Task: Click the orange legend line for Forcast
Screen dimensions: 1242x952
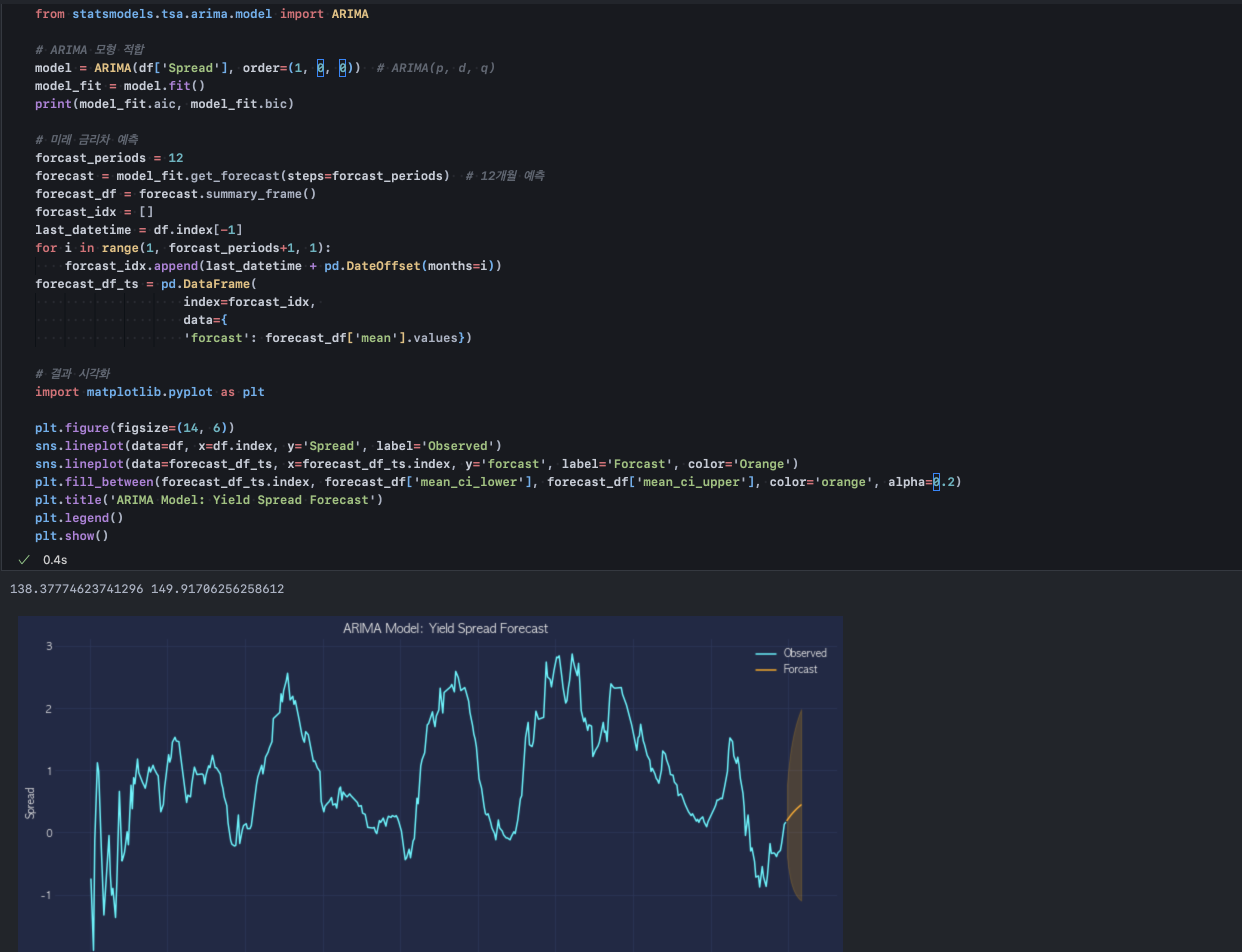Action: pyautogui.click(x=765, y=670)
